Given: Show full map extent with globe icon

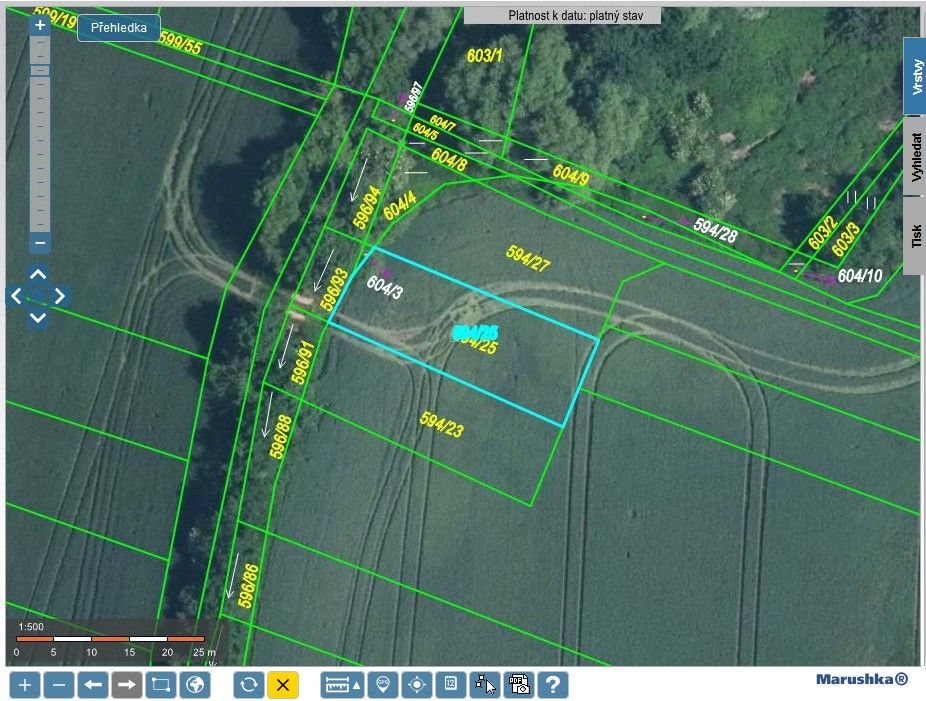Looking at the screenshot, I should [196, 685].
